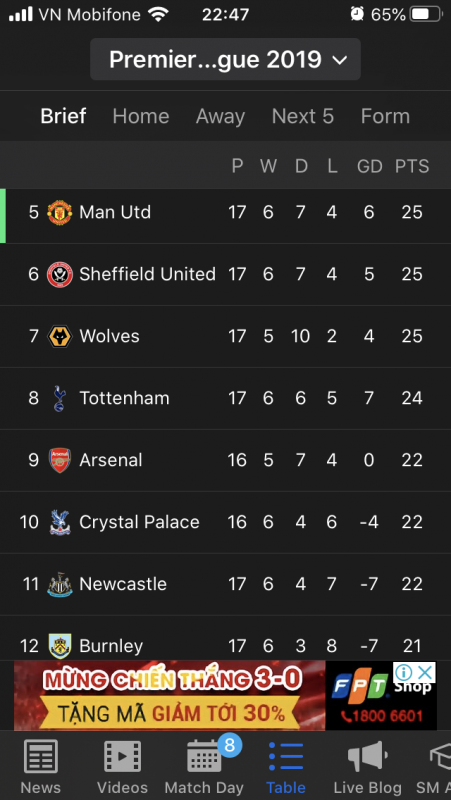The image size is (451, 800).
Task: Expand the Premier League 2019 dropdown
Action: click(226, 60)
